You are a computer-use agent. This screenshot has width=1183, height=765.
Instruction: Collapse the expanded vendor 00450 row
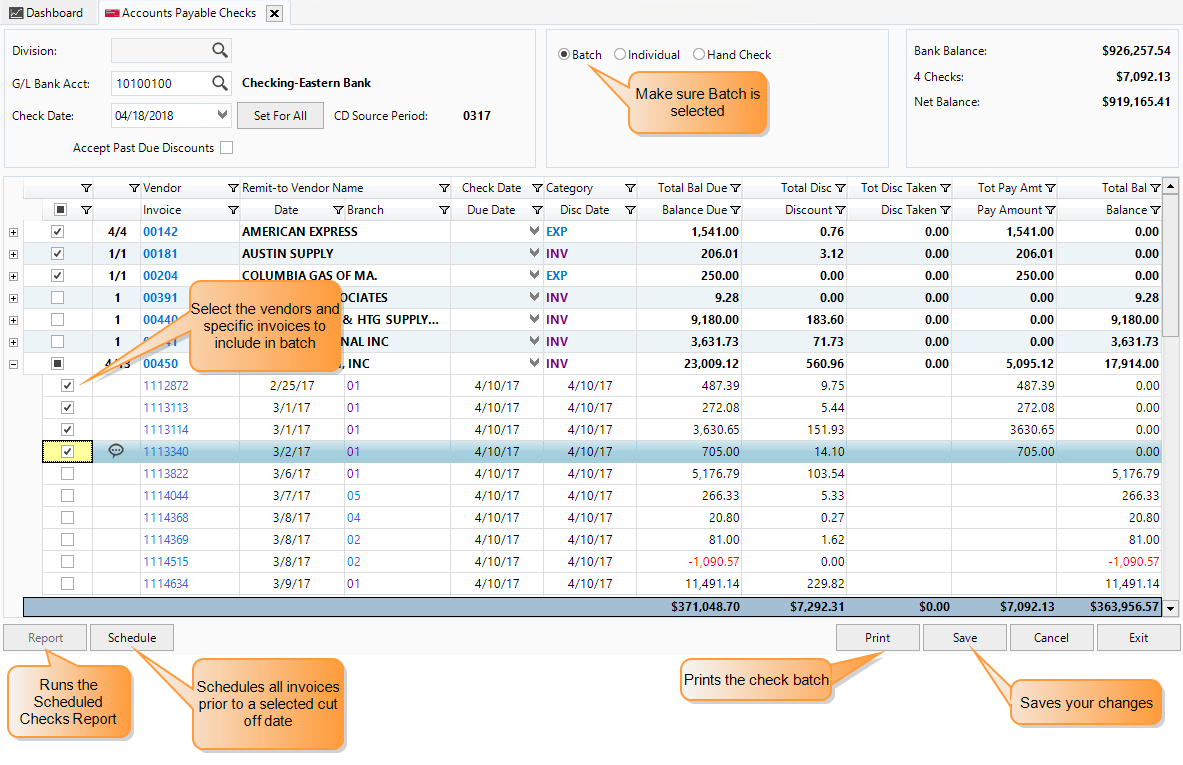point(13,364)
